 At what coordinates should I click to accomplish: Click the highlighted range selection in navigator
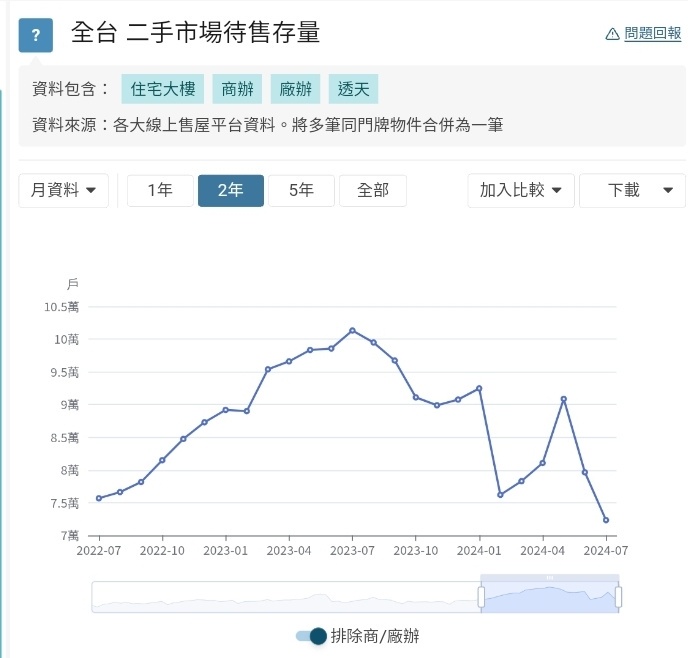tap(550, 597)
